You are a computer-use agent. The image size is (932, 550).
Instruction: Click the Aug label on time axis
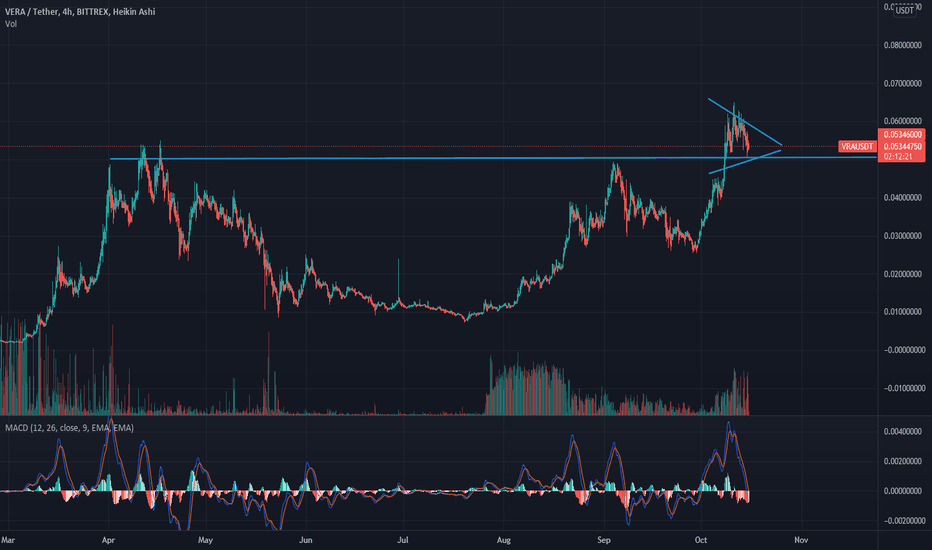coord(503,540)
